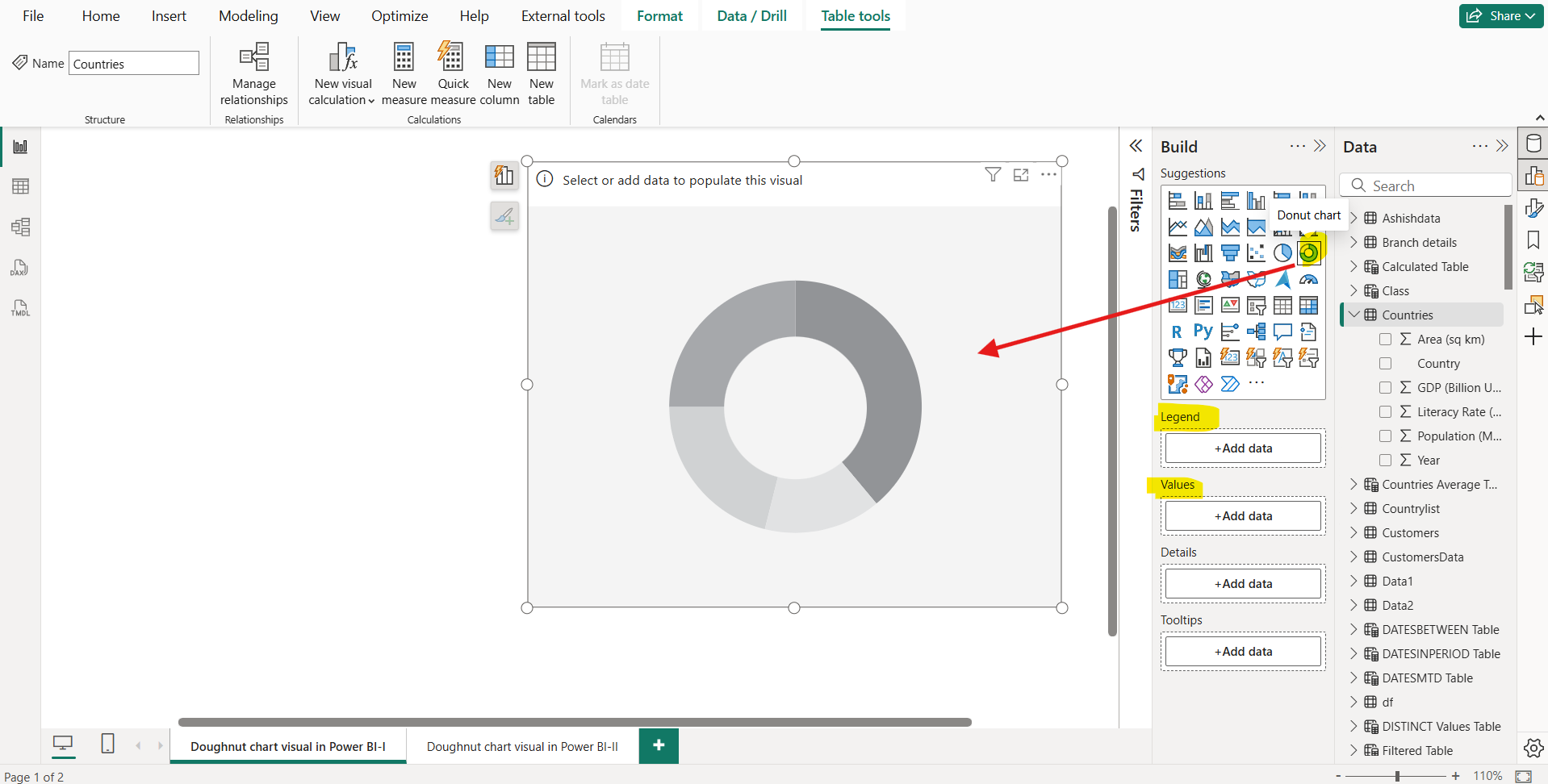
Task: Select the Python visual icon
Action: (x=1203, y=331)
